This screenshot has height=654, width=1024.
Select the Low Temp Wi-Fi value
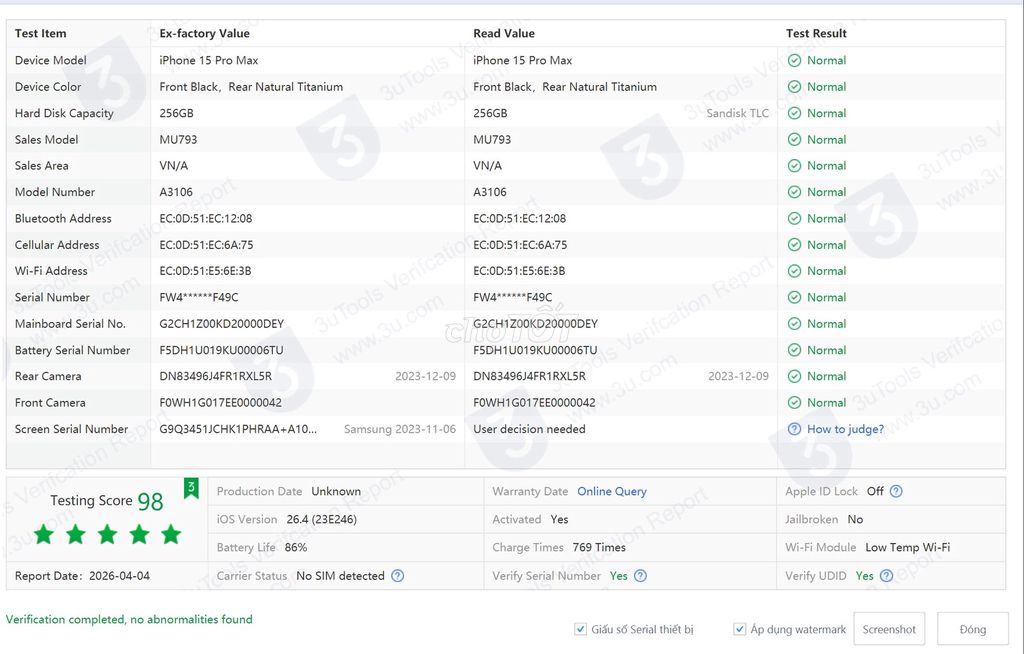tap(908, 548)
